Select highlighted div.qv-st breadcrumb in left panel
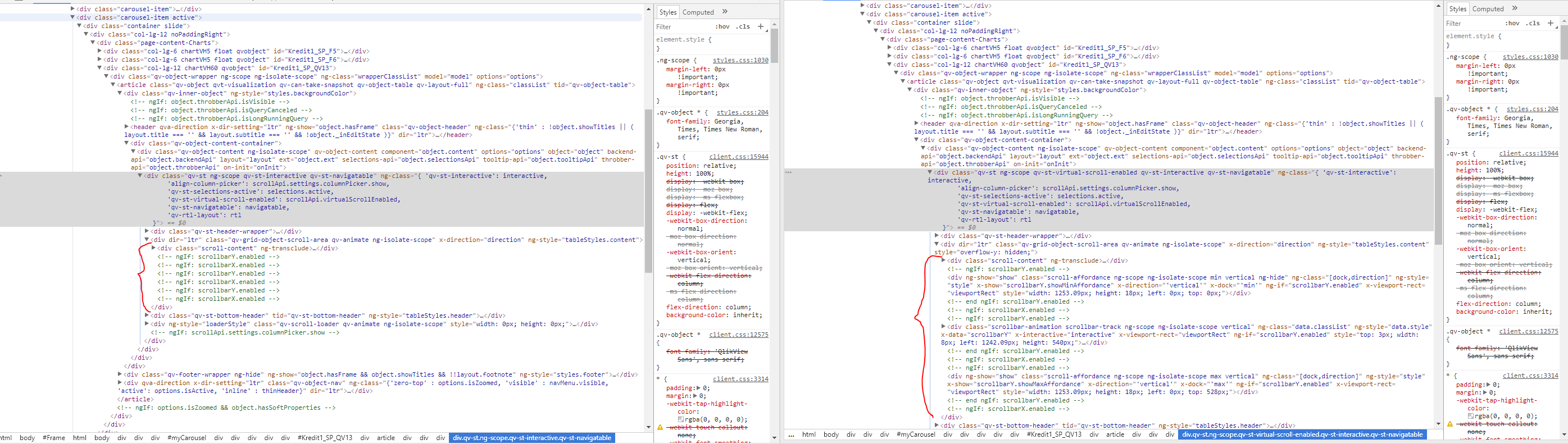 coord(532,438)
